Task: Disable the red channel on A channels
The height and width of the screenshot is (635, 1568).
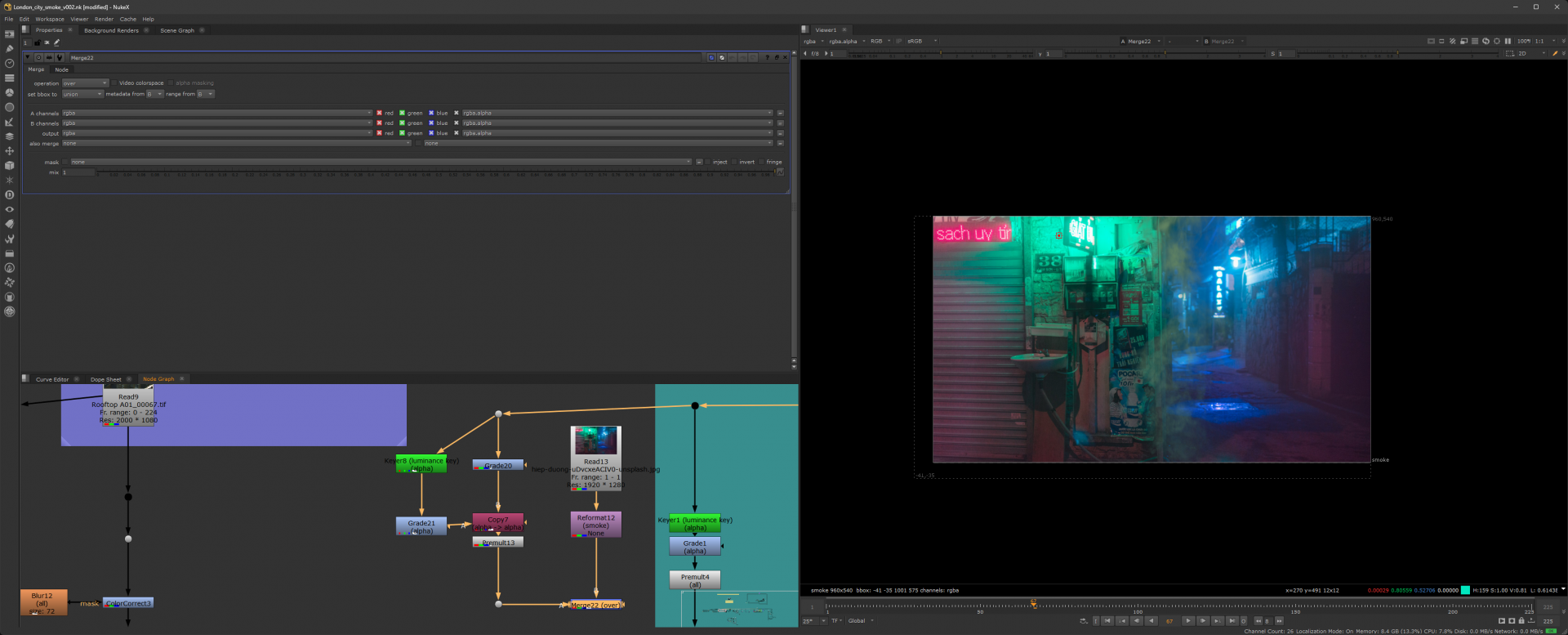Action: tap(379, 114)
